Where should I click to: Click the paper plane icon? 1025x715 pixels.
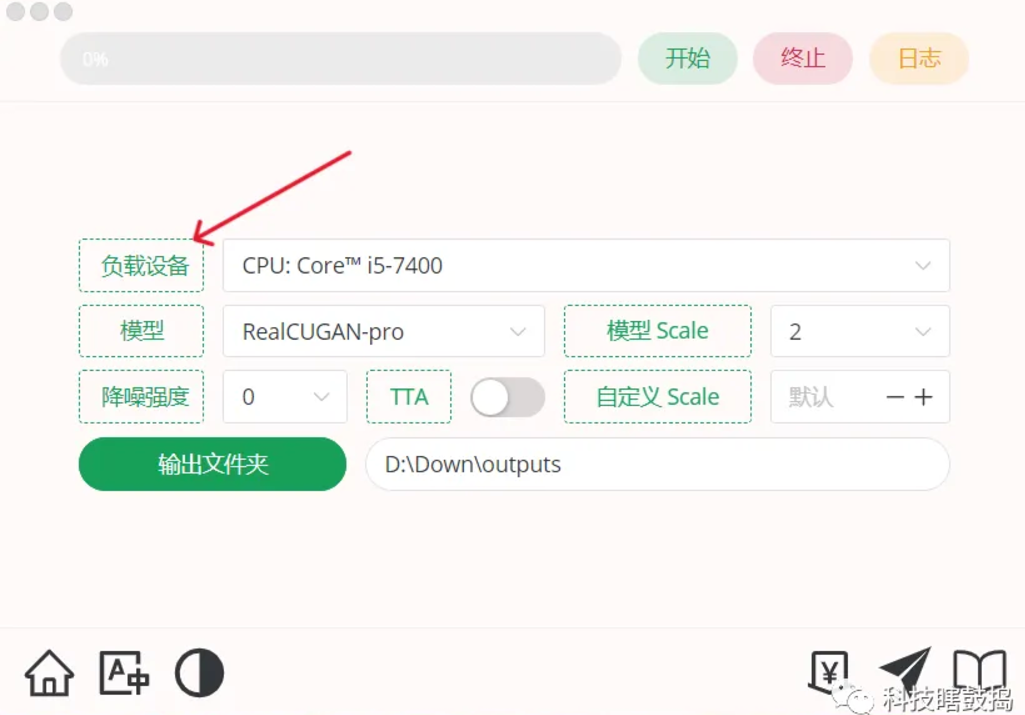tap(905, 671)
